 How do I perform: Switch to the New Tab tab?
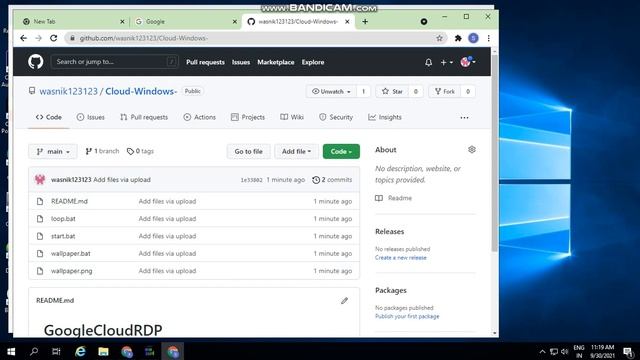tap(73, 22)
